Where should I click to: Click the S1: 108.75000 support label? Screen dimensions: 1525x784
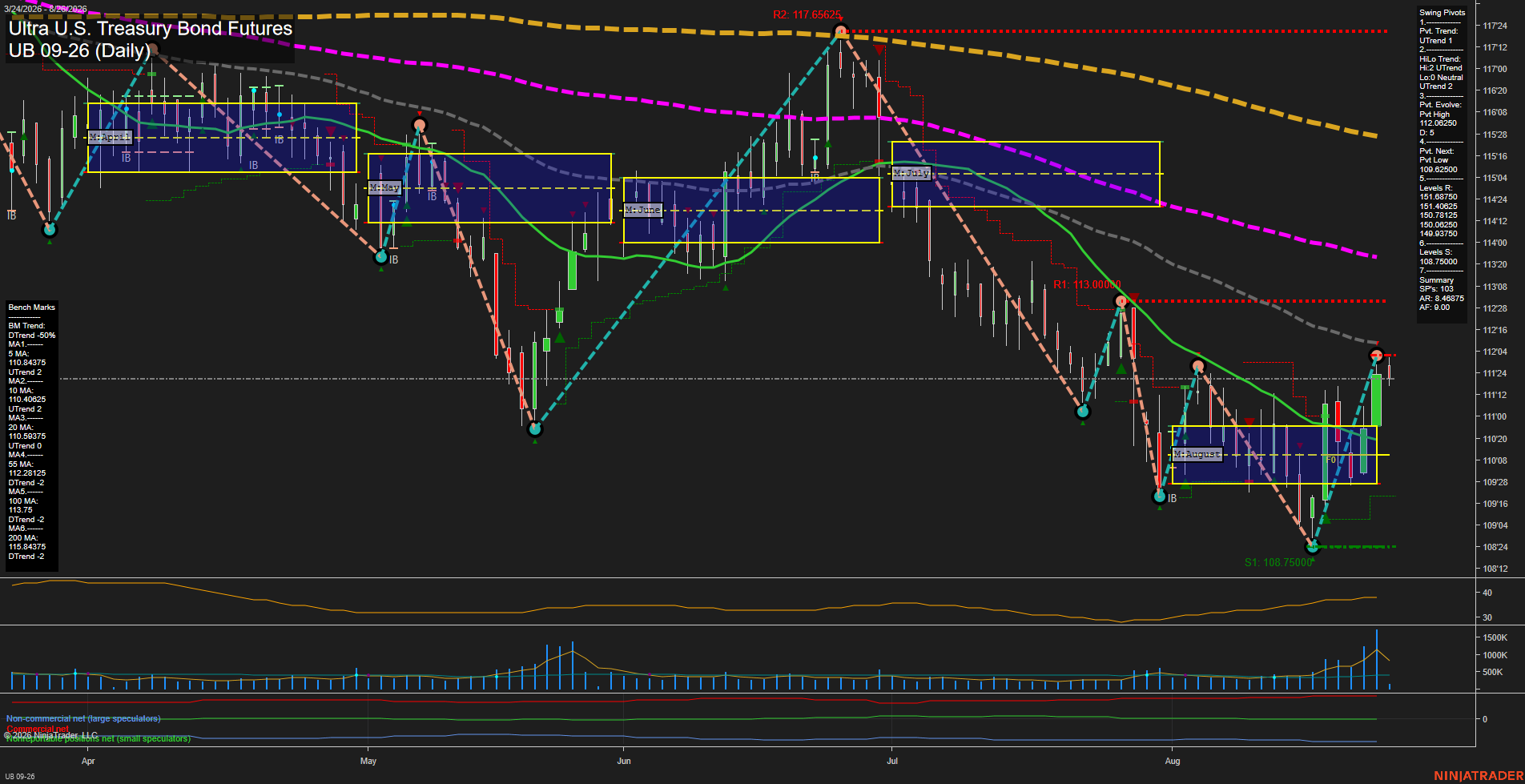1278,563
